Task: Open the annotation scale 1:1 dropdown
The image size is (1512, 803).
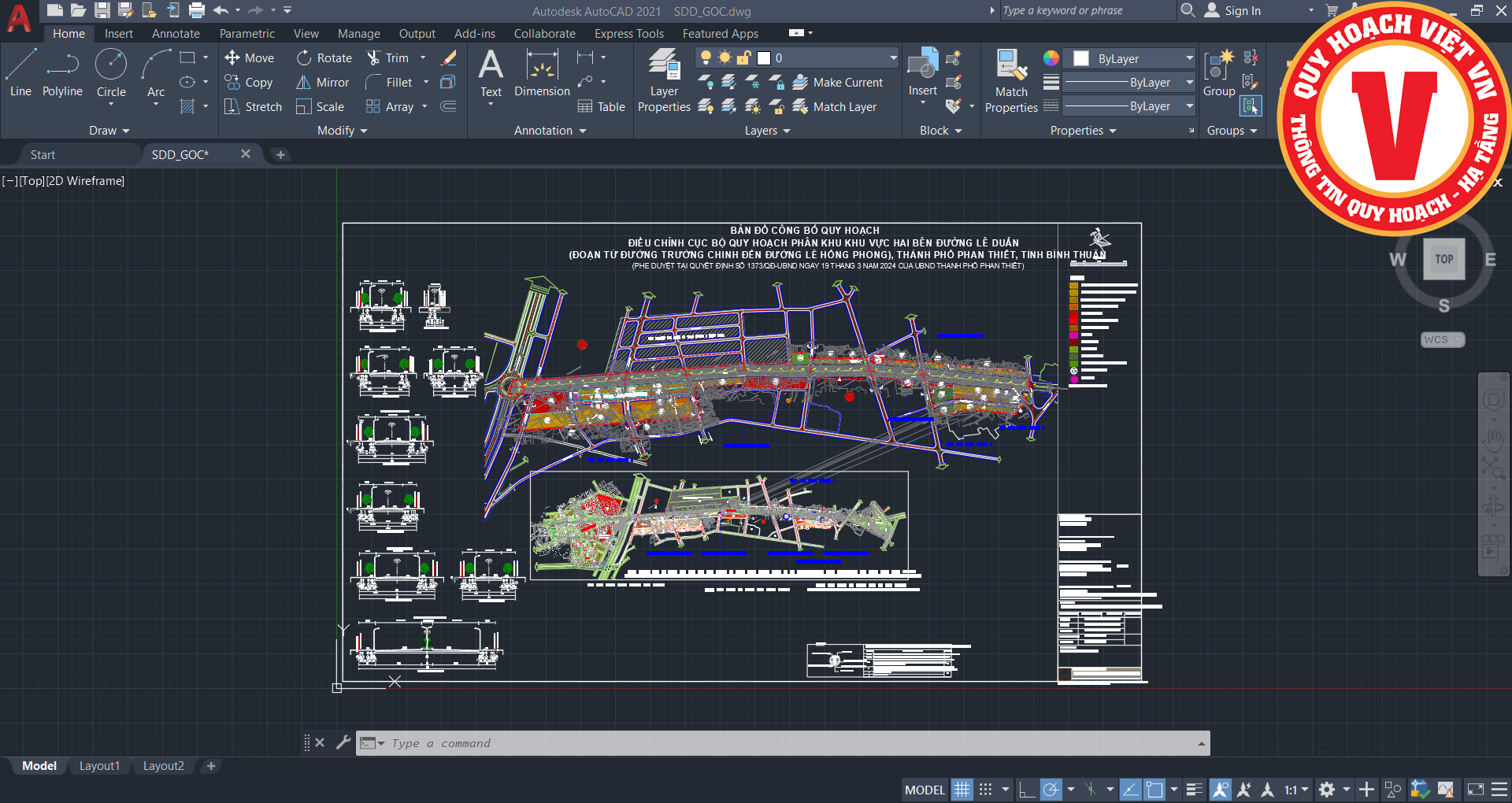Action: click(1296, 790)
